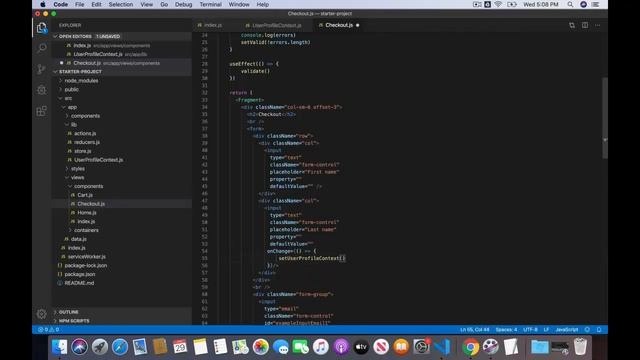Open package.json in the file tree

point(121,274)
